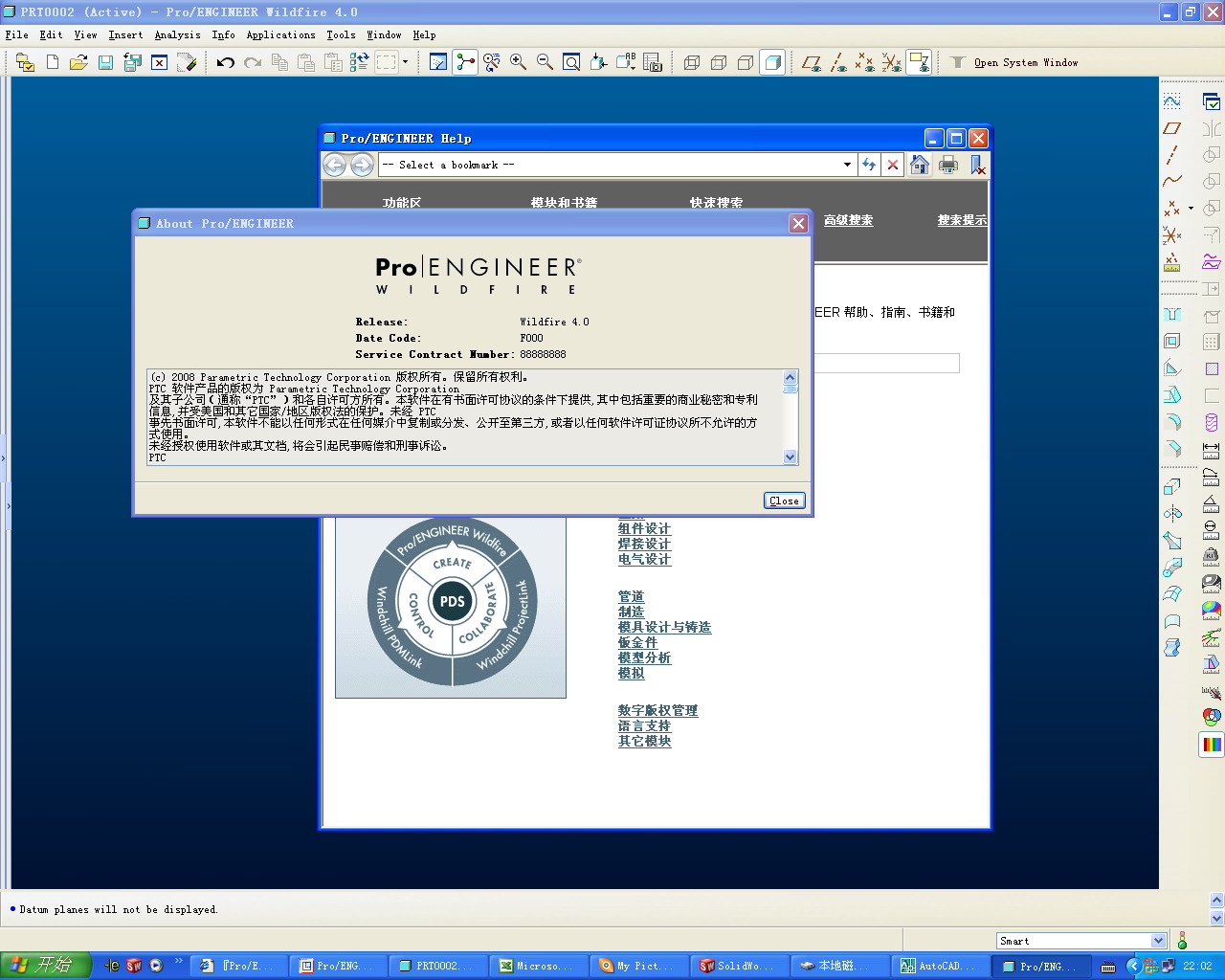Open the Select a bookmark dropdown
Viewport: 1225px width, 980px height.
coord(847,165)
